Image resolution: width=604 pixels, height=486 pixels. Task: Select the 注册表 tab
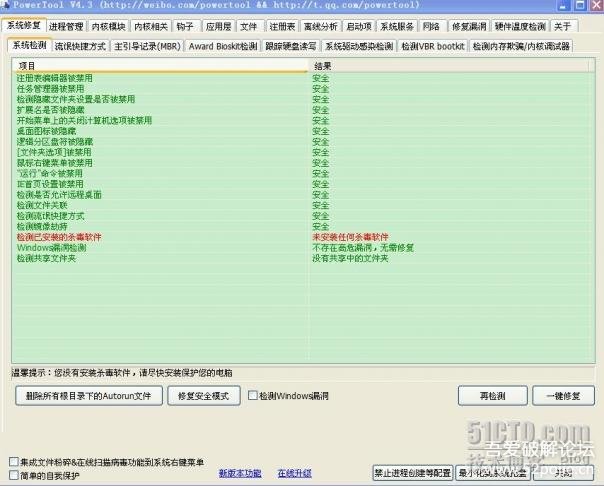(x=282, y=26)
